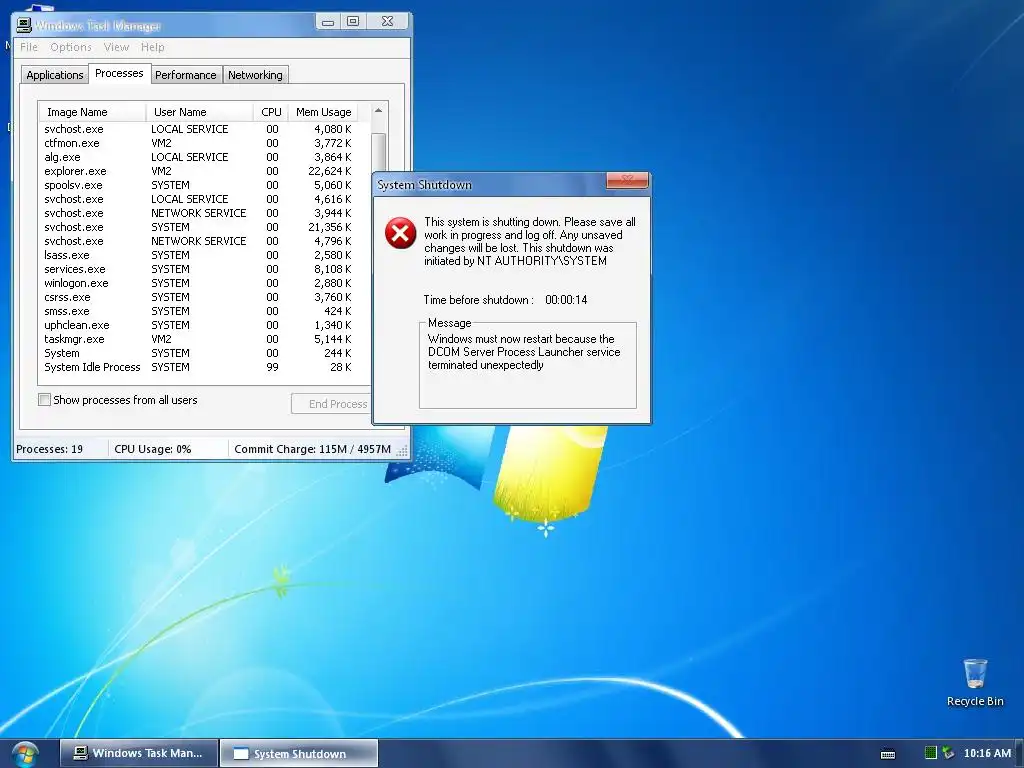Sort by Mem Usage column header
Screen dimensions: 1024x768
(x=323, y=112)
